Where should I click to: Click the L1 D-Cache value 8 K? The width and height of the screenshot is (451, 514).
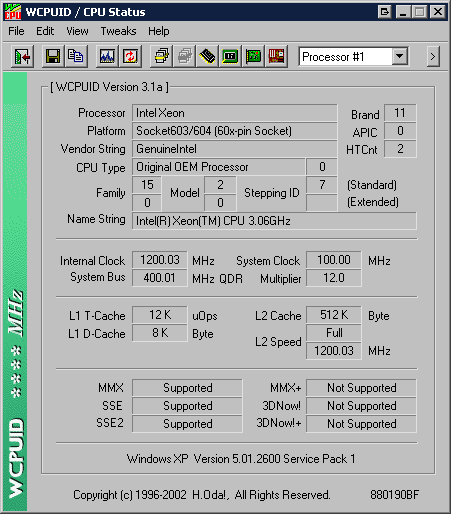point(160,333)
